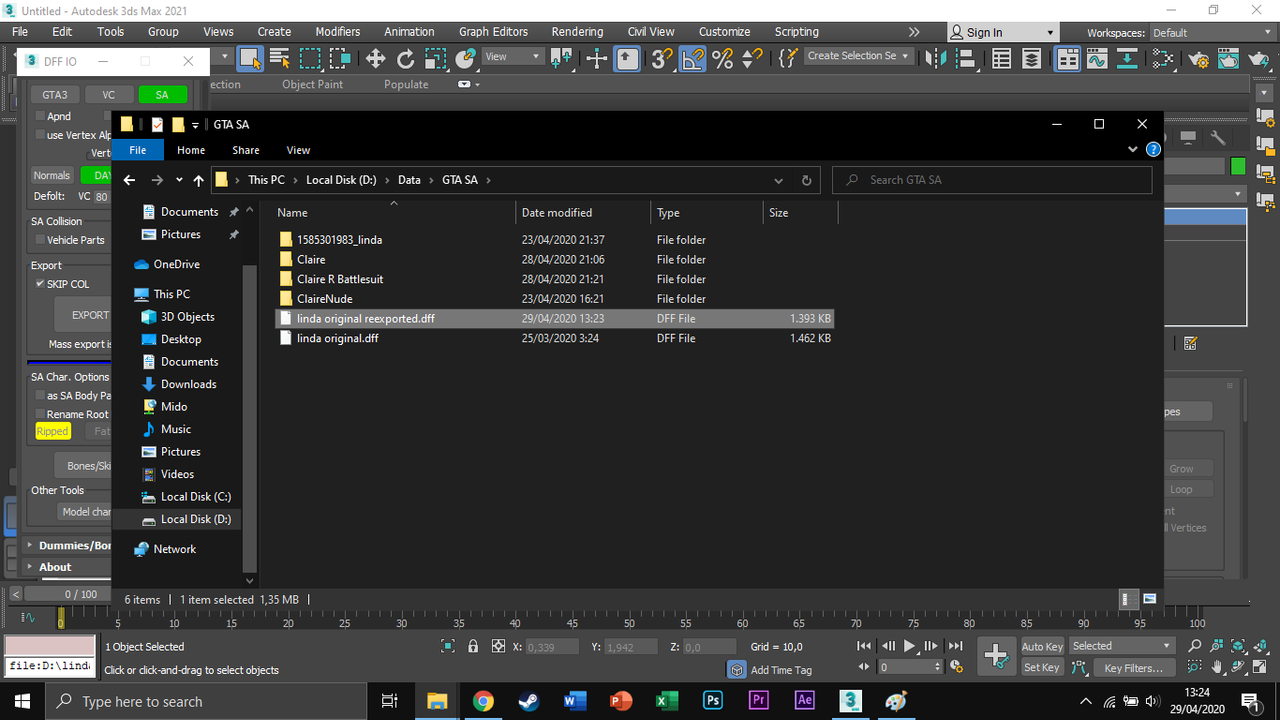The image size is (1280, 720).
Task: Open the Rendering menu
Action: [x=577, y=32]
